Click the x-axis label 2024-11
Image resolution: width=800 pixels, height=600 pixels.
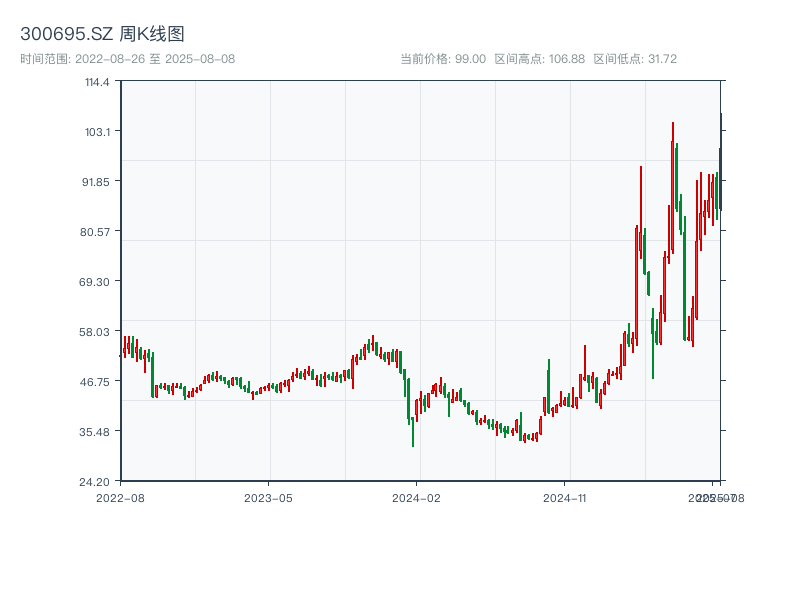pos(564,498)
